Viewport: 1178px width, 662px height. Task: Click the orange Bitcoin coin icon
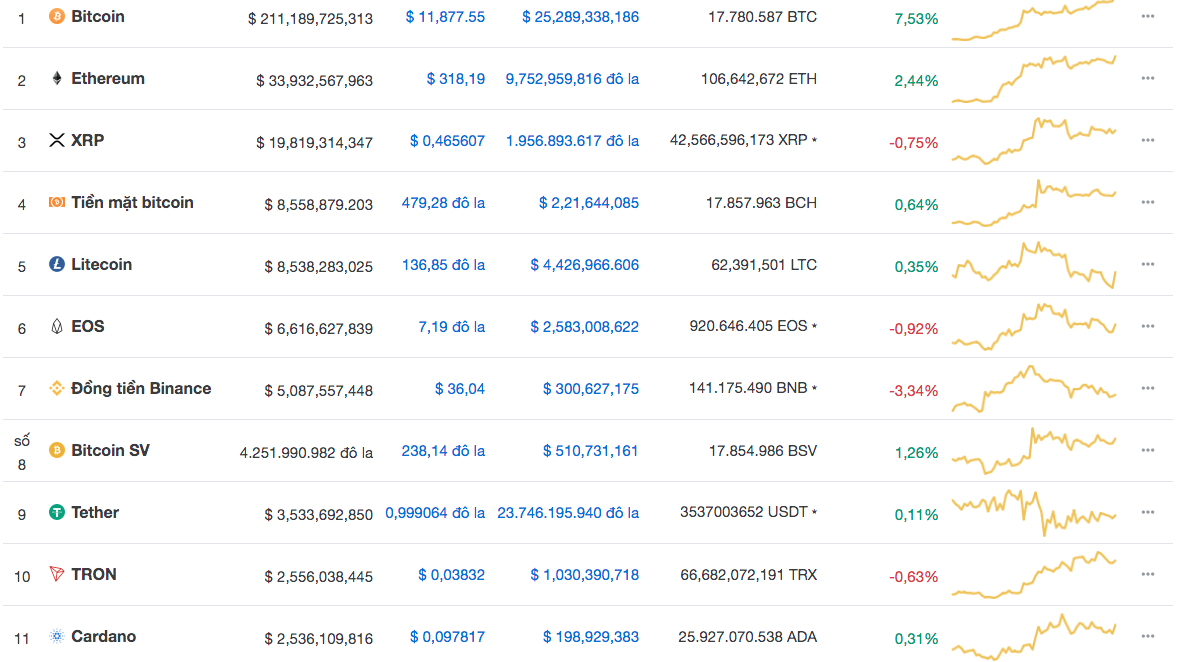[x=57, y=17]
